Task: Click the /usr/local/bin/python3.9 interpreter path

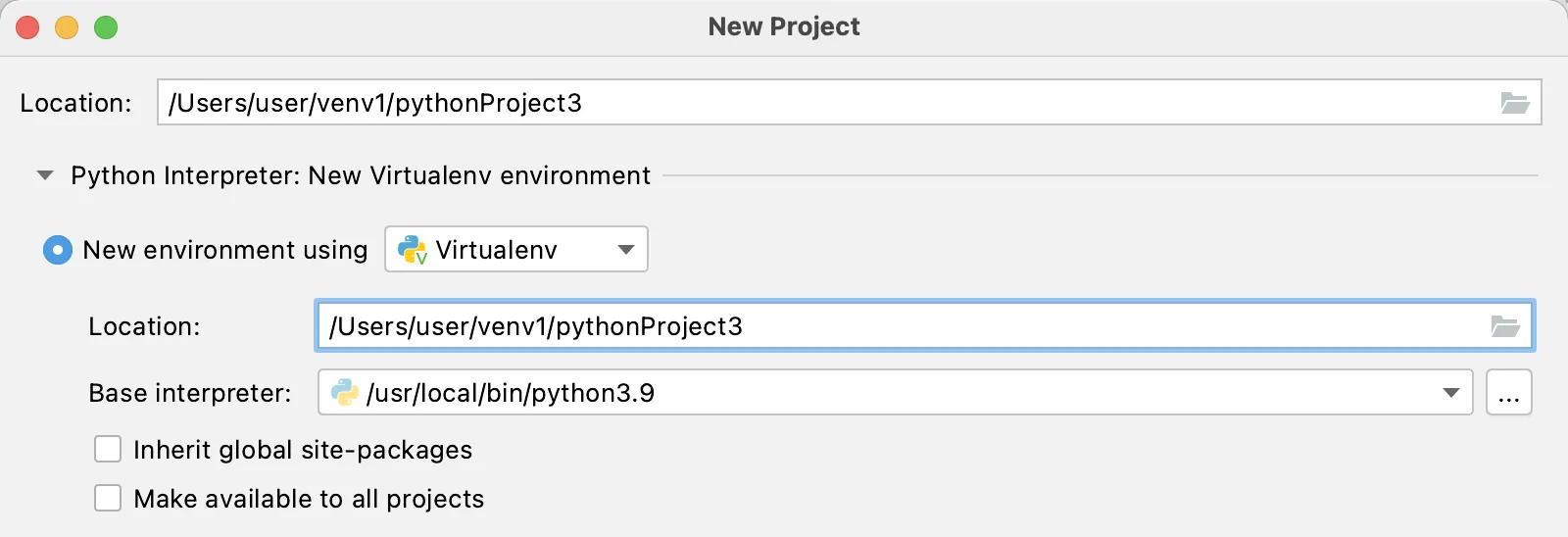Action: click(x=510, y=393)
